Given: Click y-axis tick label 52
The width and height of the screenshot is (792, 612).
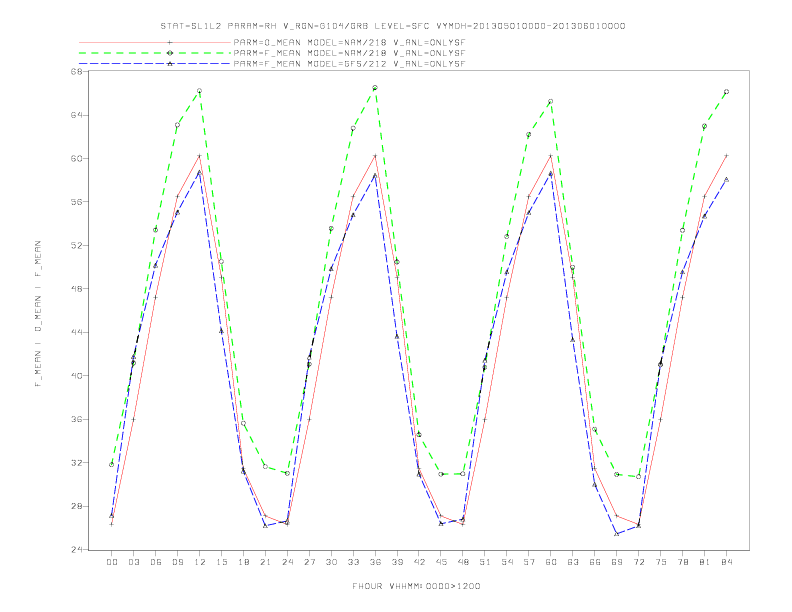Looking at the screenshot, I should coord(76,245).
